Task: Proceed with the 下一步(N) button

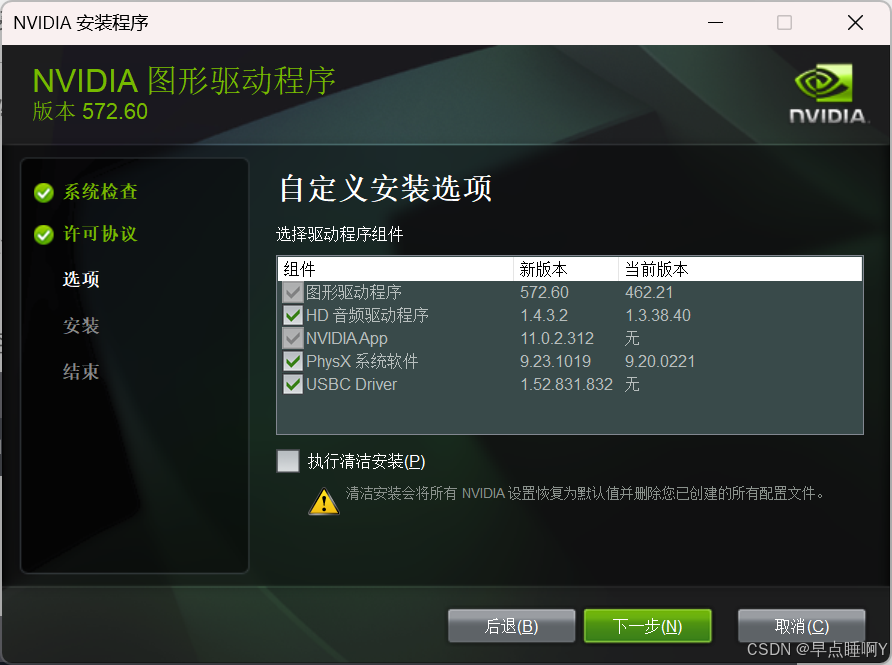Action: (x=647, y=626)
